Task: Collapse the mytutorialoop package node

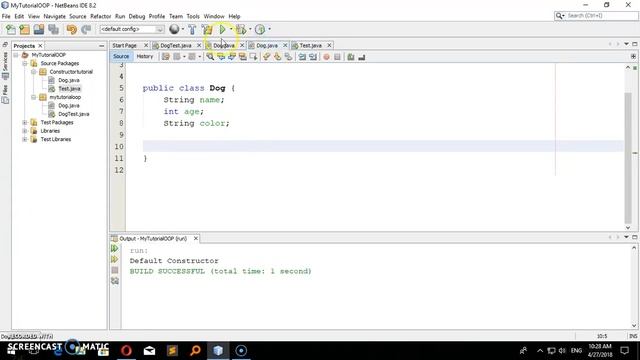Action: coord(34,97)
